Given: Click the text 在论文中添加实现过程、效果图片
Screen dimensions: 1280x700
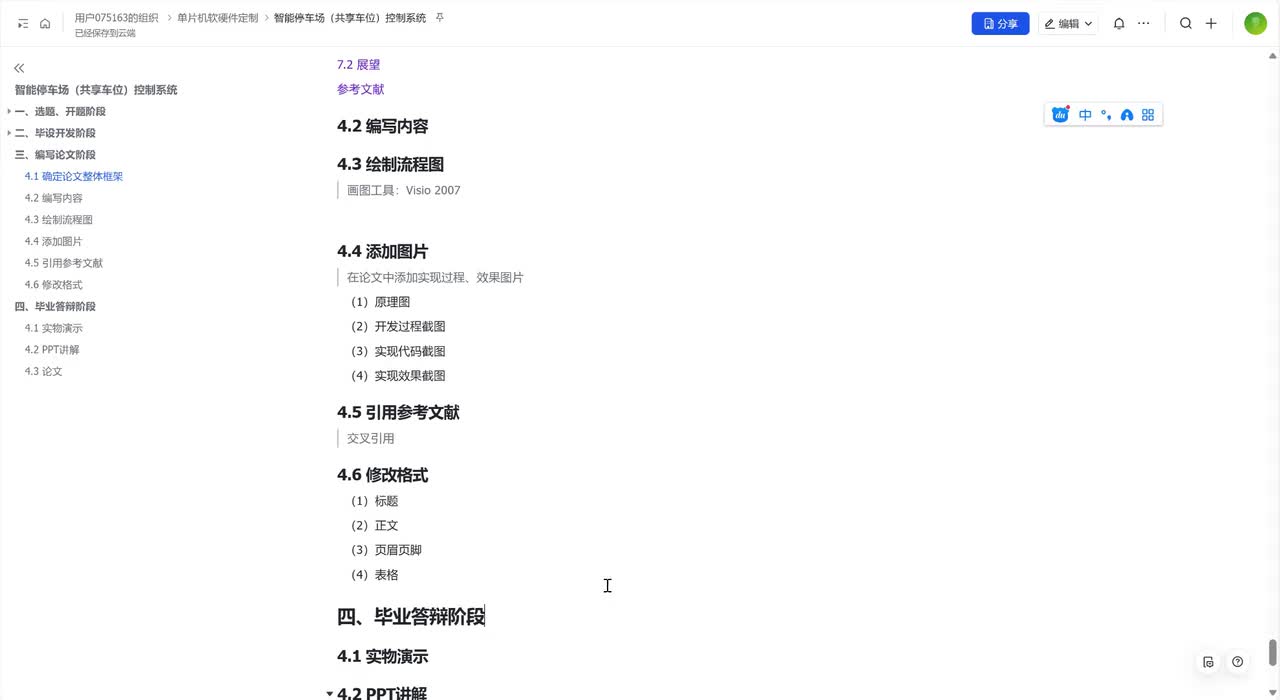Looking at the screenshot, I should 435,278.
